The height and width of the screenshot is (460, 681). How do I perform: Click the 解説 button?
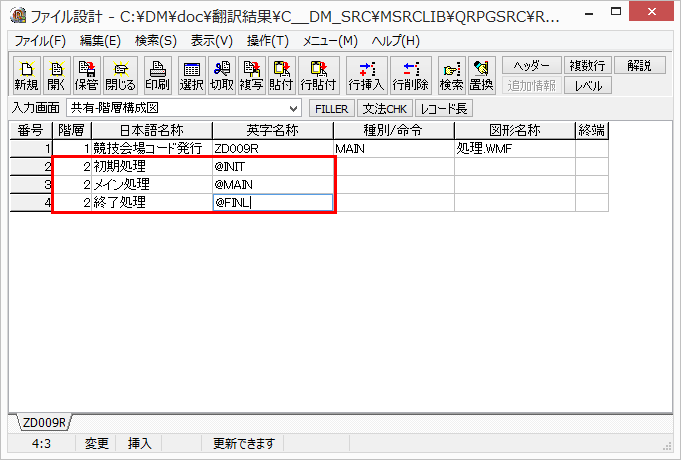[x=640, y=65]
